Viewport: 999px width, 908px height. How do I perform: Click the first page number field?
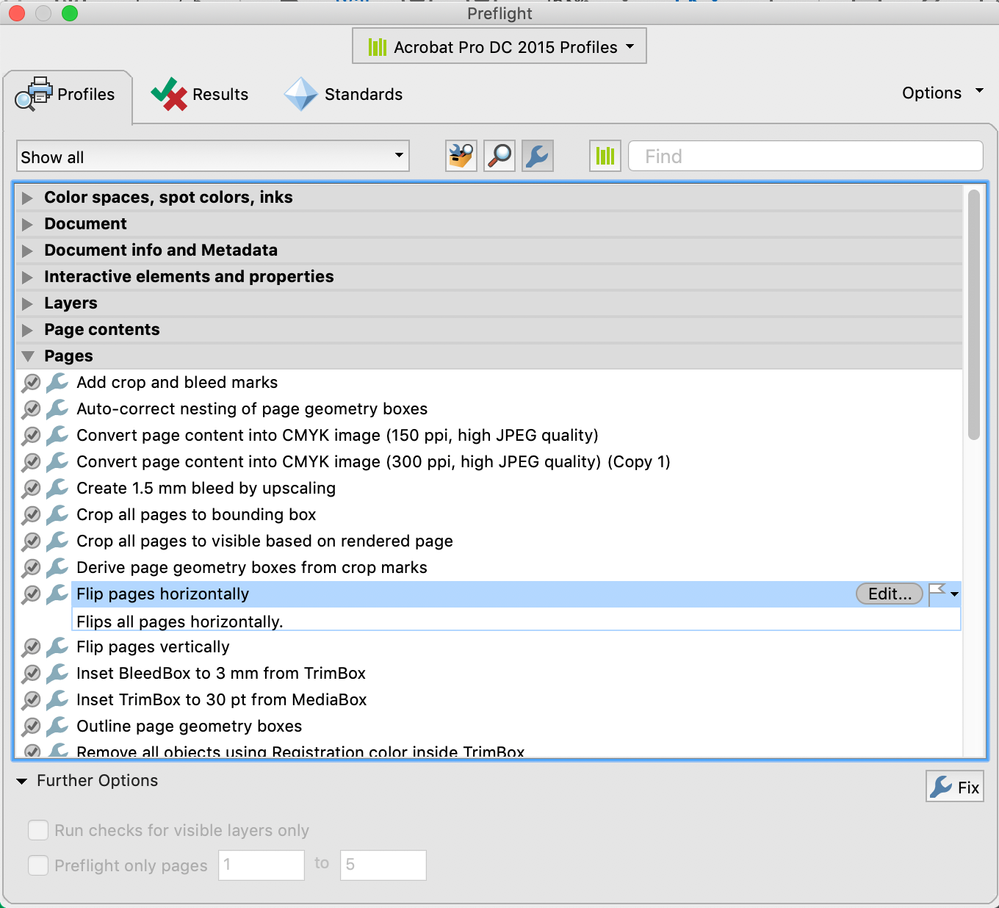pyautogui.click(x=261, y=865)
